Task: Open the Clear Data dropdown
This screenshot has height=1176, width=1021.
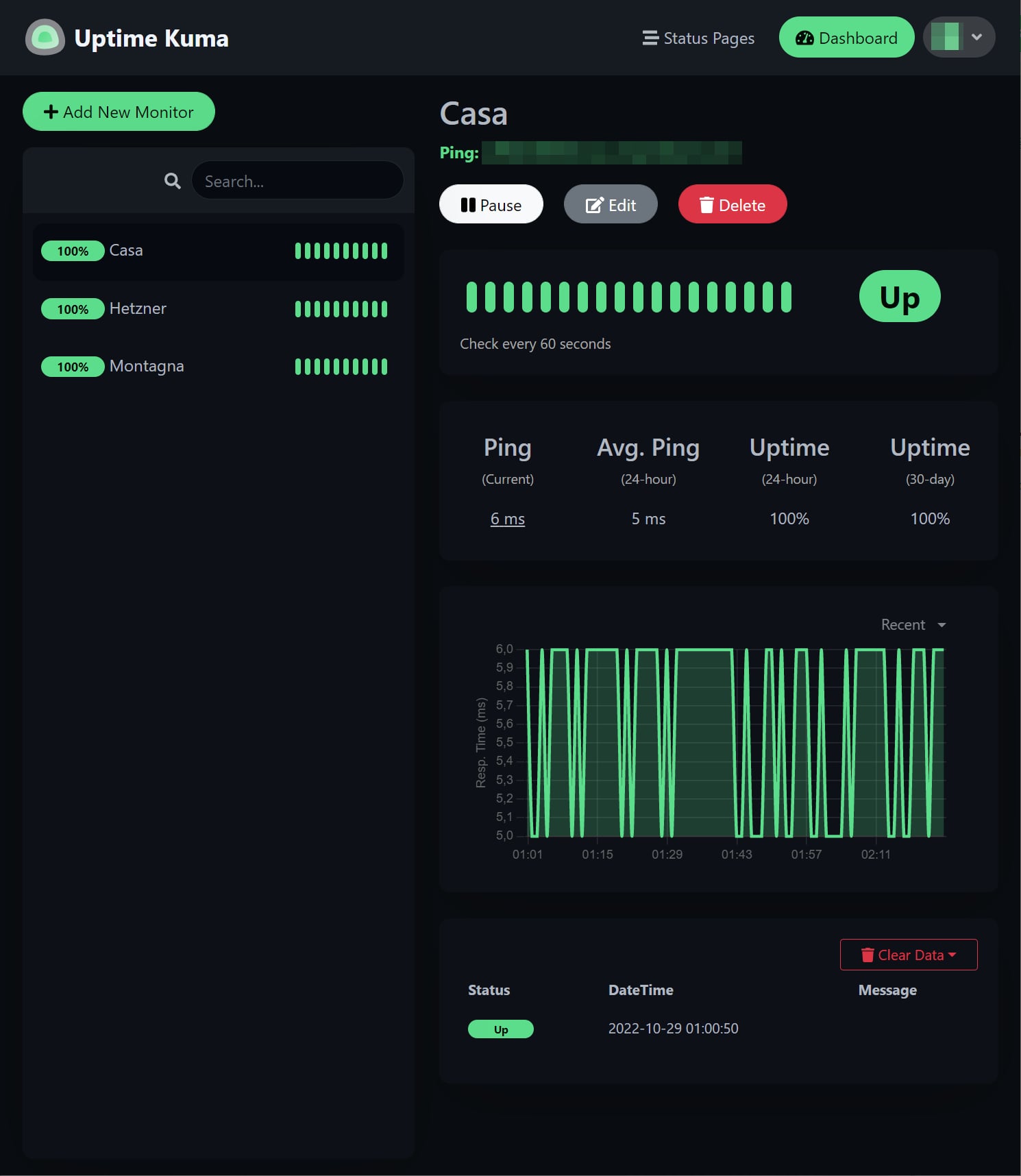Action: [x=909, y=955]
